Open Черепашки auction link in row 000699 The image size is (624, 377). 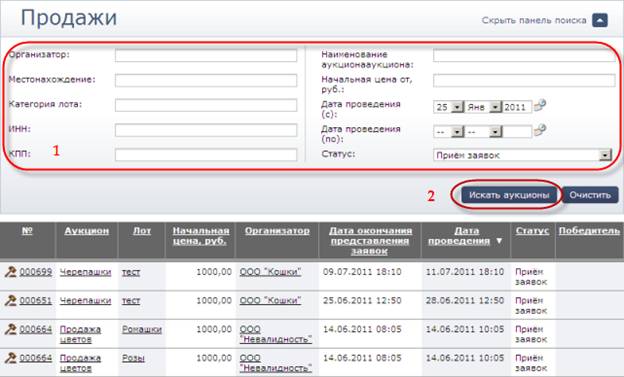tap(85, 272)
